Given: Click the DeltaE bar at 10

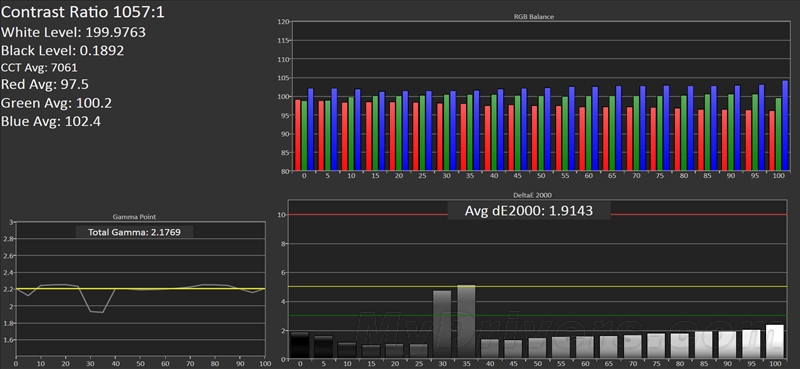Looking at the screenshot, I should [x=347, y=350].
